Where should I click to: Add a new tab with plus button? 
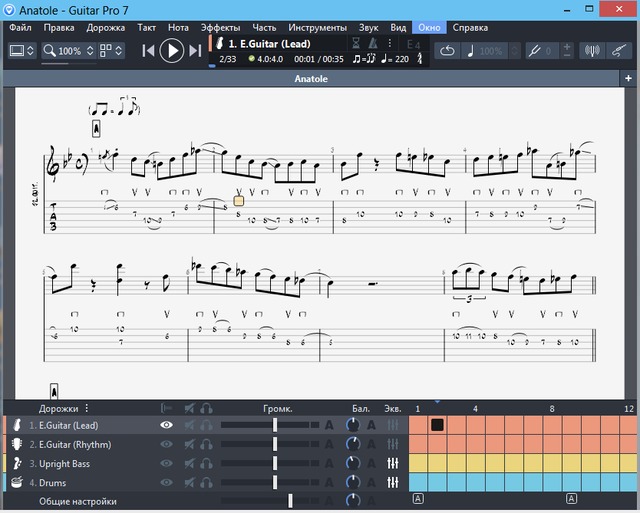629,78
